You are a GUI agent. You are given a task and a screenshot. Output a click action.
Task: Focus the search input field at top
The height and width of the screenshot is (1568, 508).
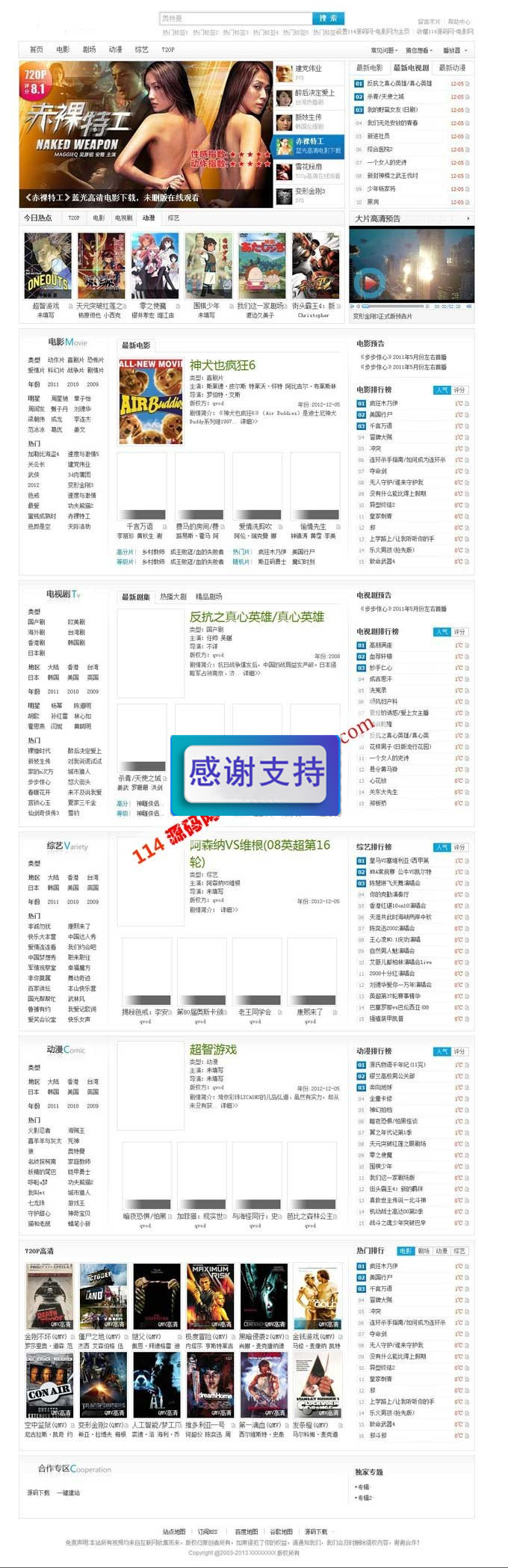235,18
